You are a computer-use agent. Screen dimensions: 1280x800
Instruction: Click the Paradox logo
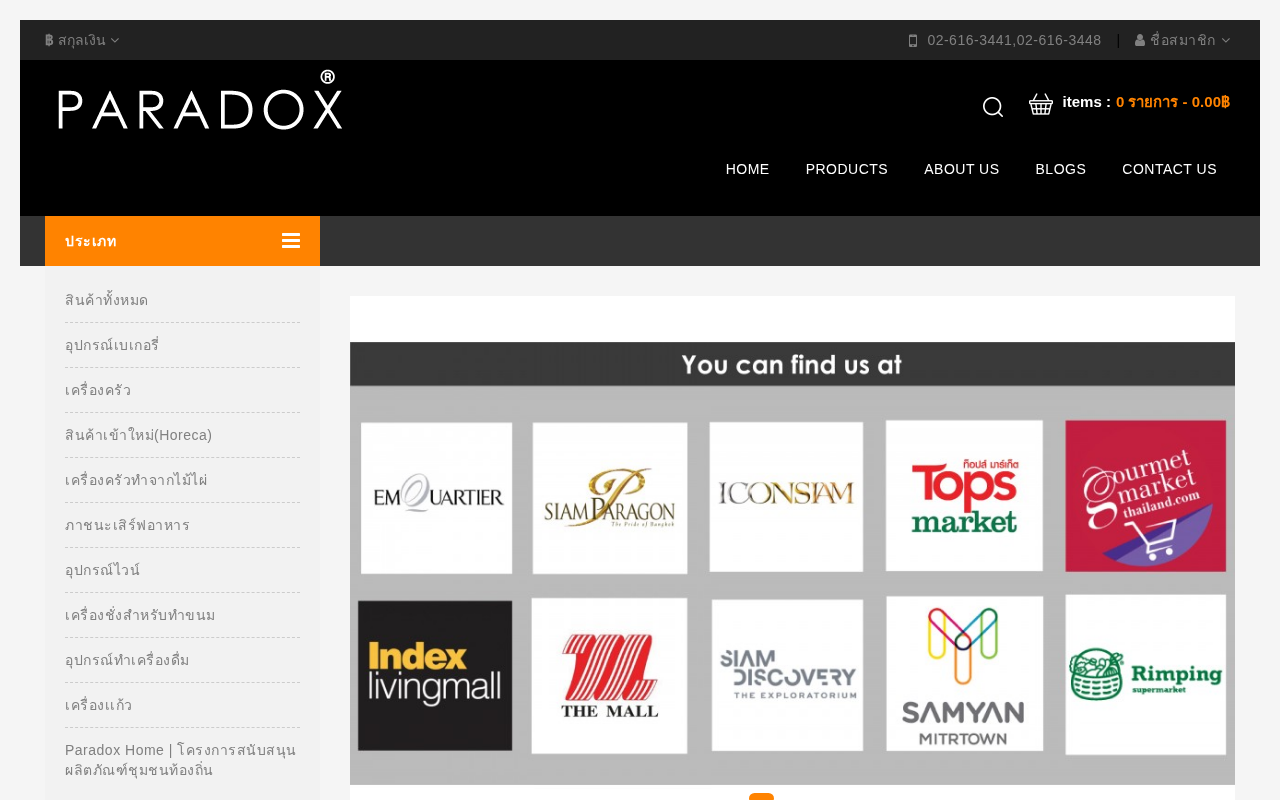pyautogui.click(x=200, y=100)
